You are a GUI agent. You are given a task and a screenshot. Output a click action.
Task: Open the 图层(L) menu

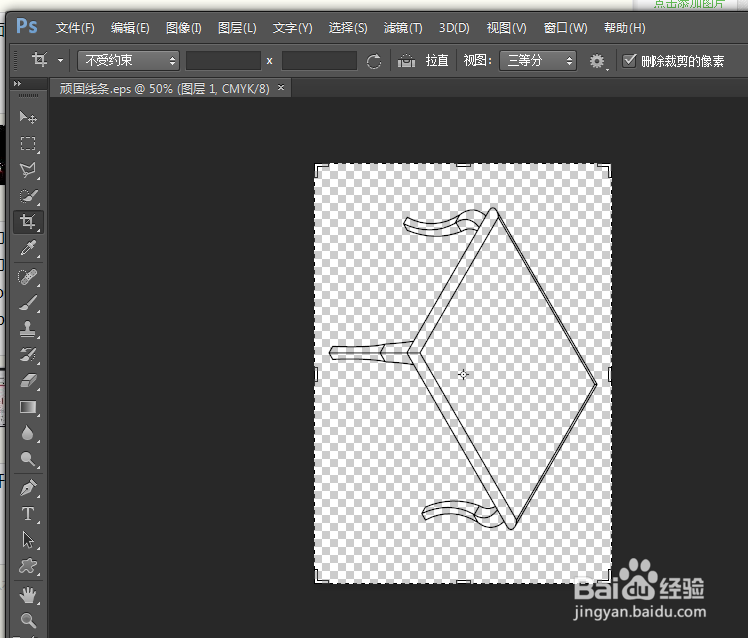pyautogui.click(x=237, y=28)
